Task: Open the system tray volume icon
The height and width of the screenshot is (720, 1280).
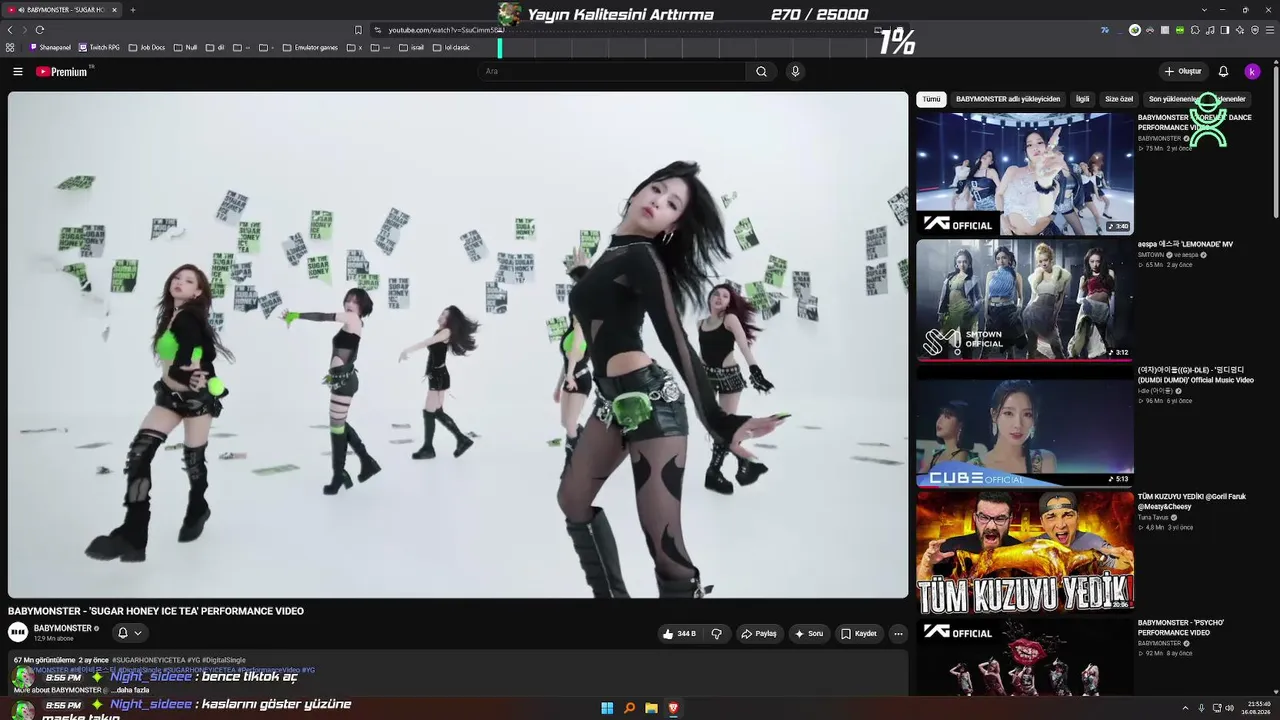Action: (1229, 708)
